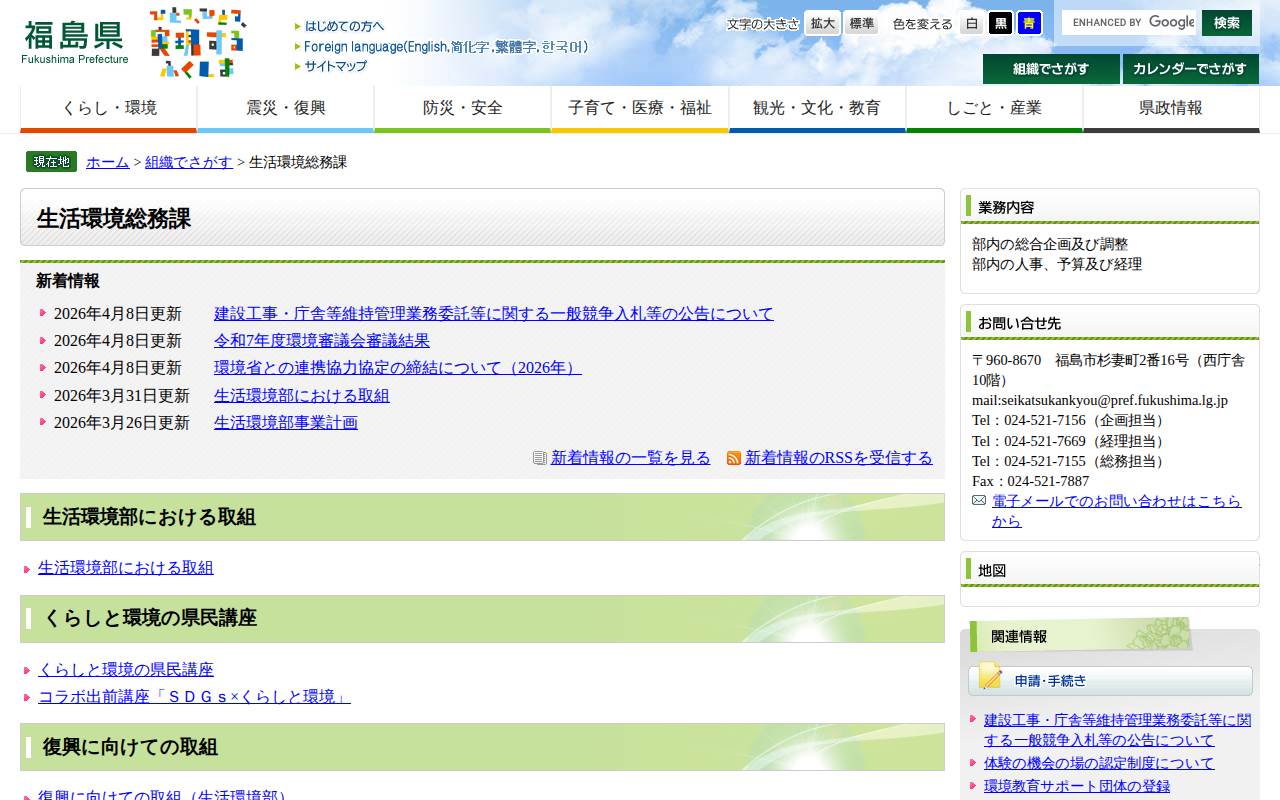Viewport: 1280px width, 800px height.
Task: Open 環境省との連携協力協定の締結 link
Action: point(398,367)
